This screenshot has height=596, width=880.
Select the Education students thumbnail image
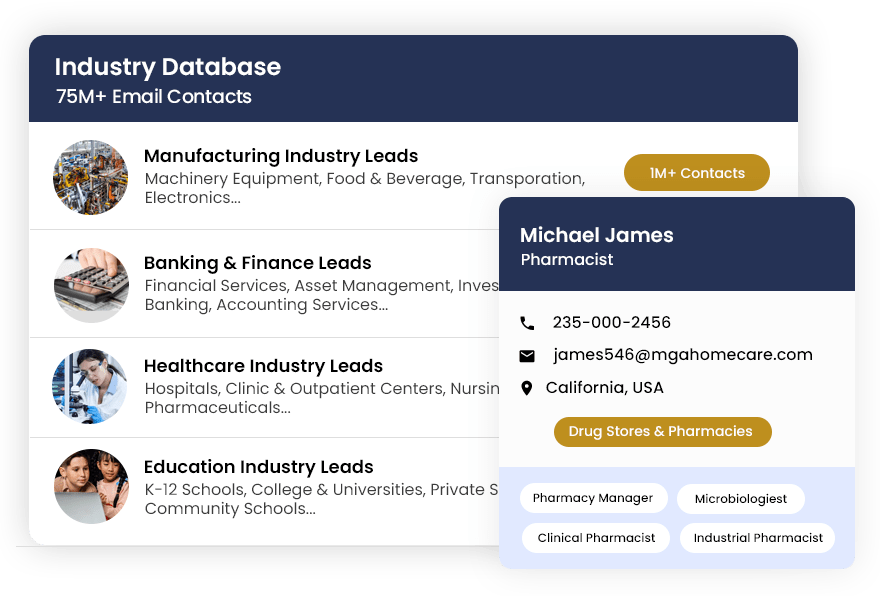(x=91, y=487)
